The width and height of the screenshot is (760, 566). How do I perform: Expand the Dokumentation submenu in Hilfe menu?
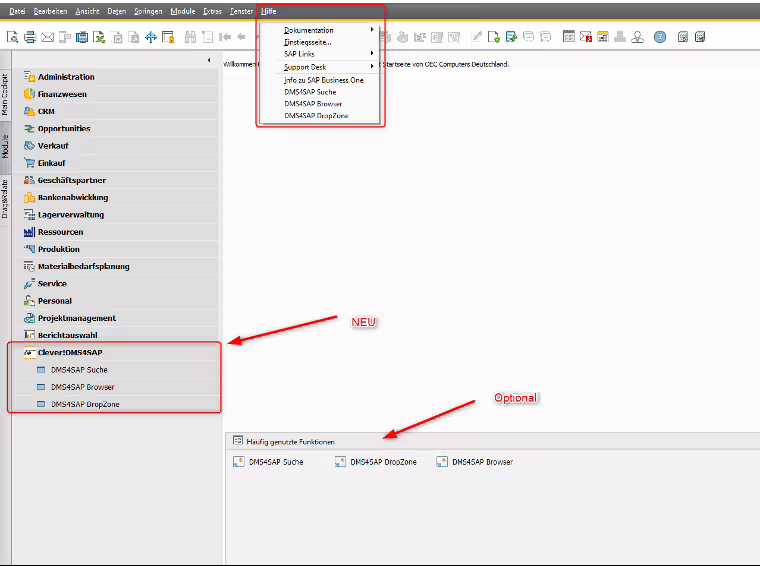[x=310, y=30]
